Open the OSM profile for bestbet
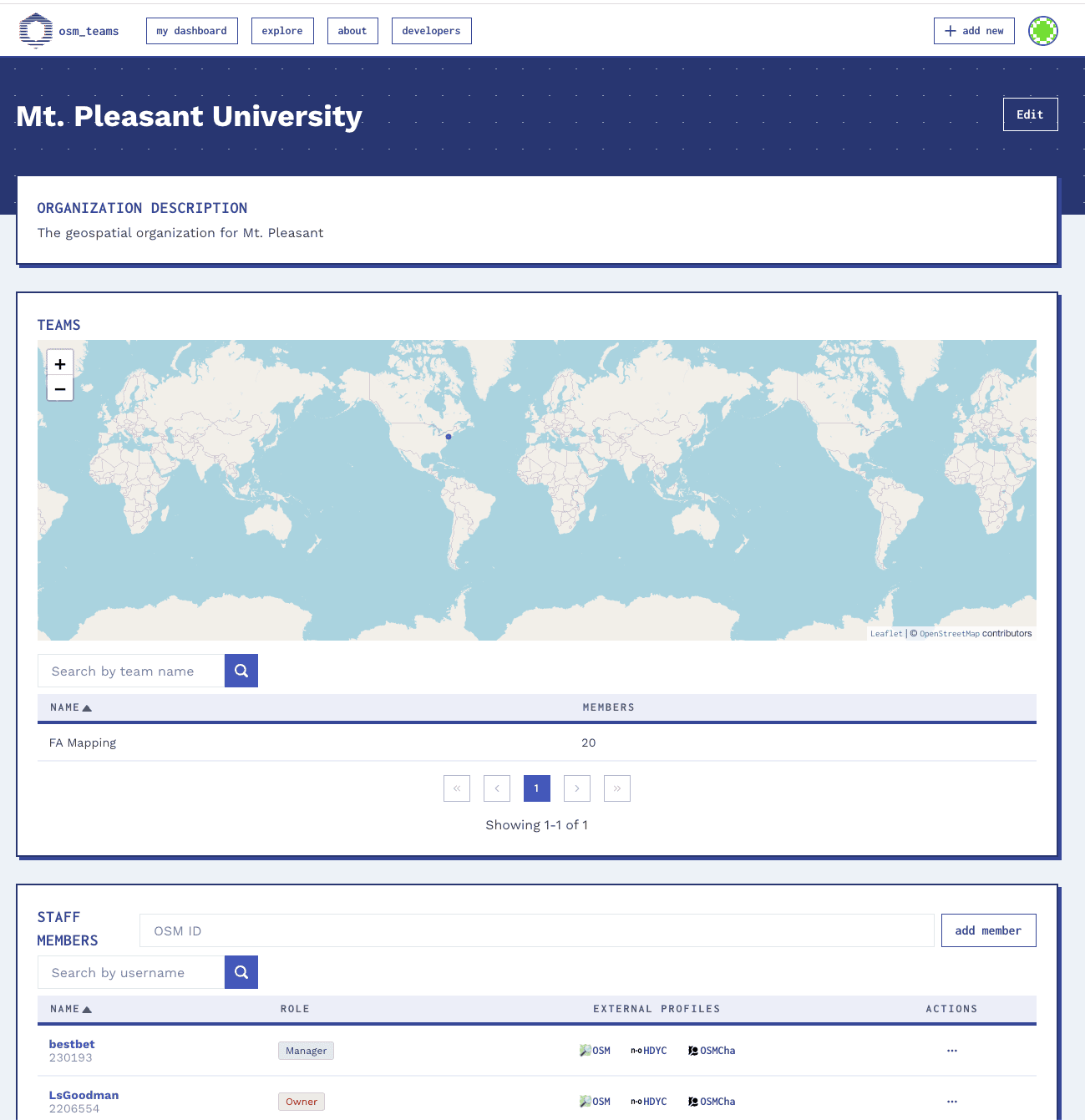 click(595, 1050)
